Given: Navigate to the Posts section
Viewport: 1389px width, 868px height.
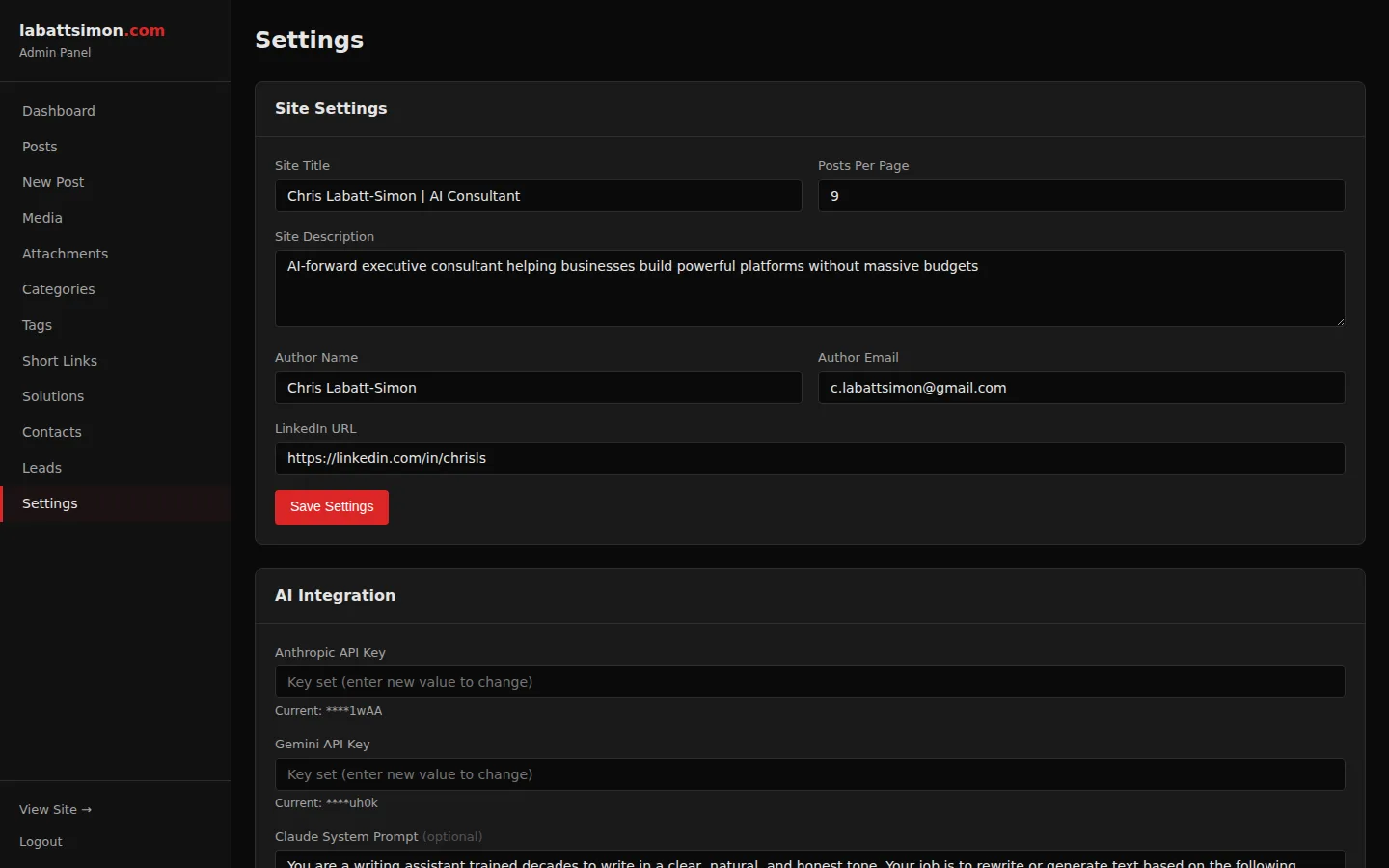Looking at the screenshot, I should 39,146.
